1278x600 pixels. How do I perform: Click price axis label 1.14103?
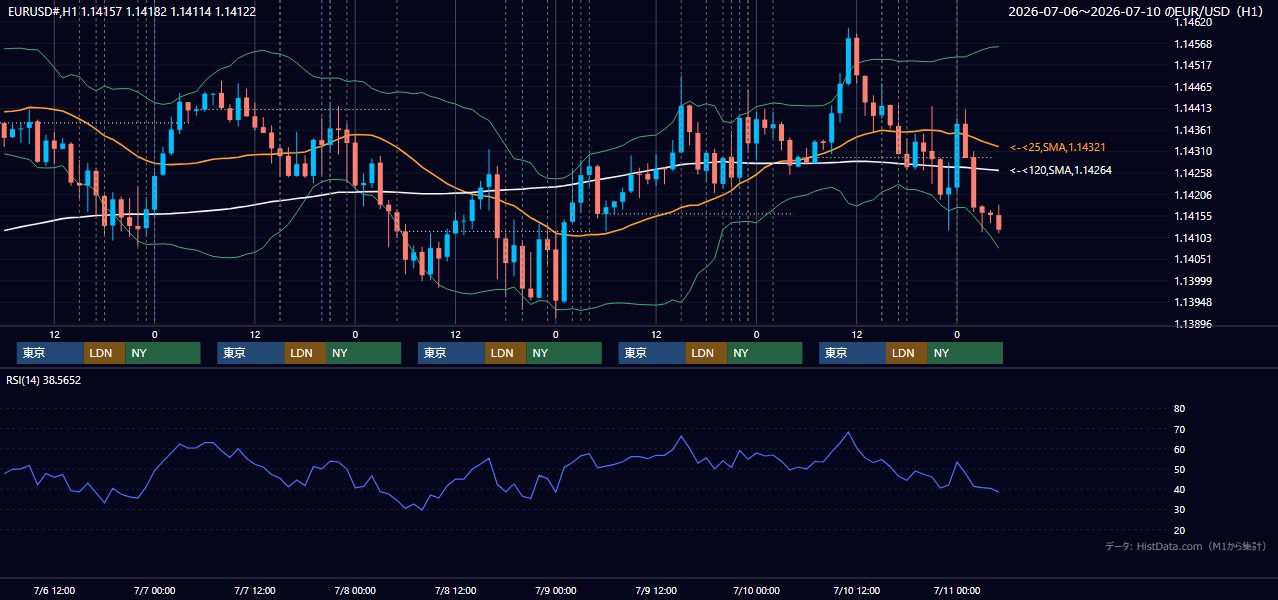[x=1193, y=238]
